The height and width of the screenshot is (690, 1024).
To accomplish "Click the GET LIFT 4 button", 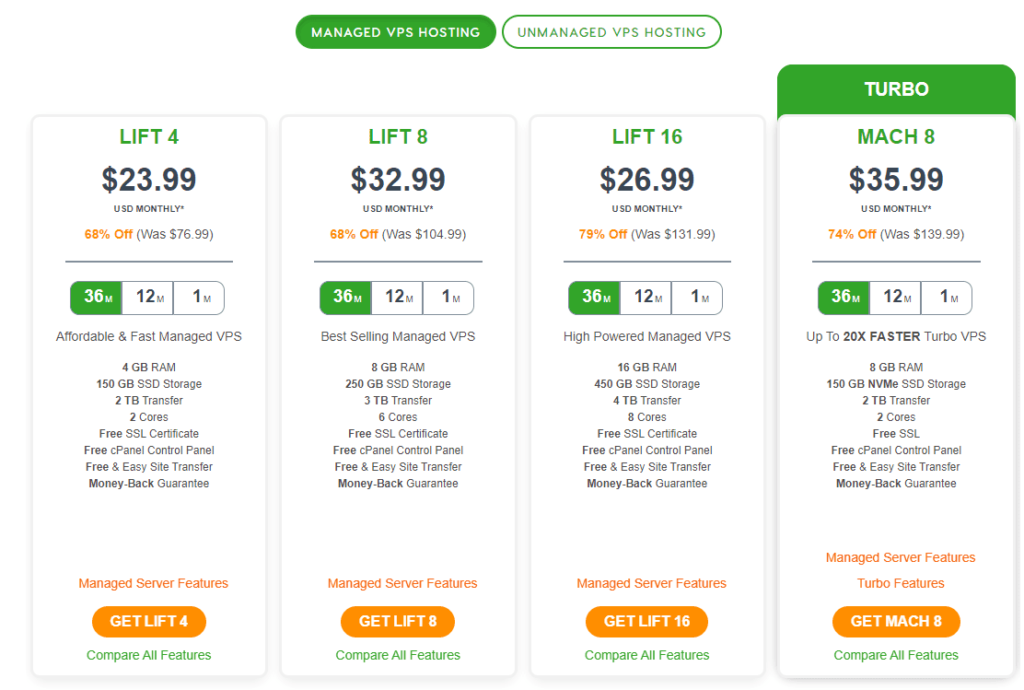I will [149, 621].
